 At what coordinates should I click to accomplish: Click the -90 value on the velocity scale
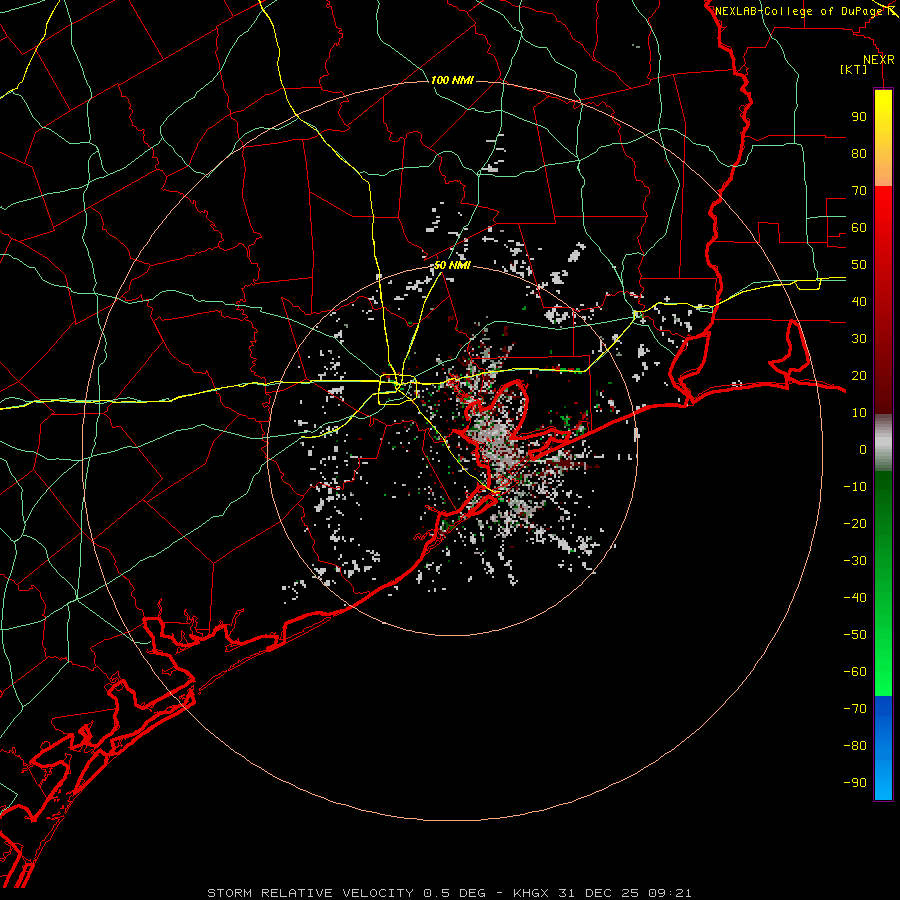(855, 783)
